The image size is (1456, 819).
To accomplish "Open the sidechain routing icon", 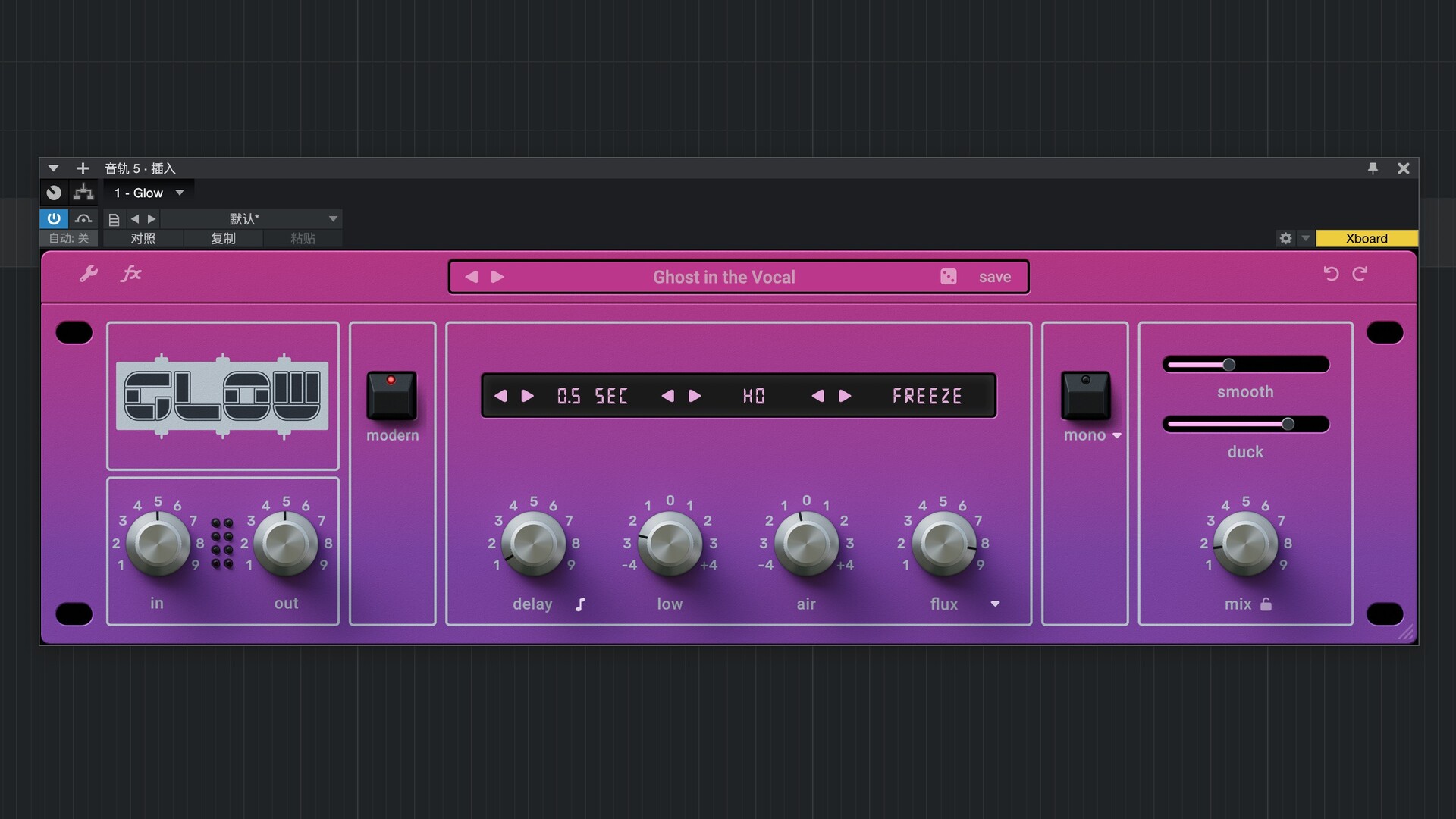I will pyautogui.click(x=83, y=193).
